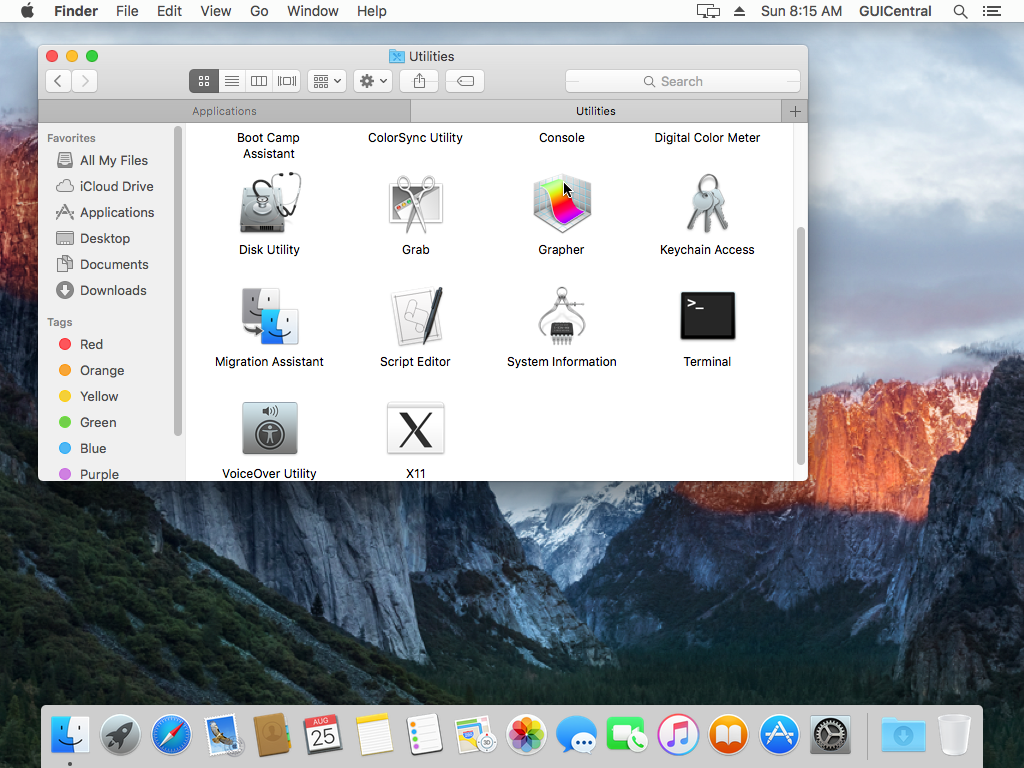This screenshot has height=768, width=1024.
Task: Open the File menu
Action: (x=127, y=11)
